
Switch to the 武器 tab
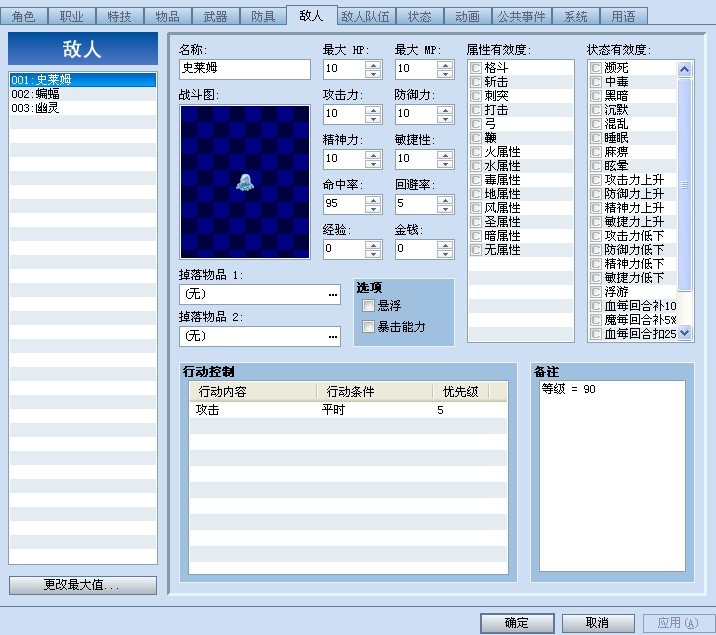point(216,17)
